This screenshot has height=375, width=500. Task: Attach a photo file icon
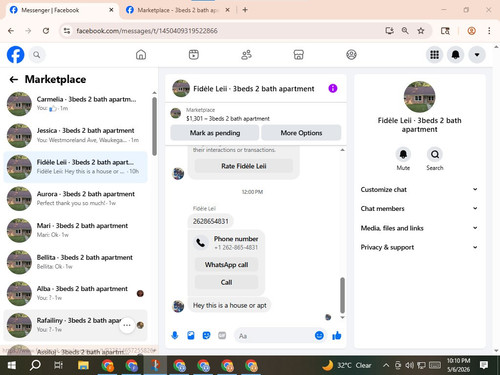coord(191,335)
